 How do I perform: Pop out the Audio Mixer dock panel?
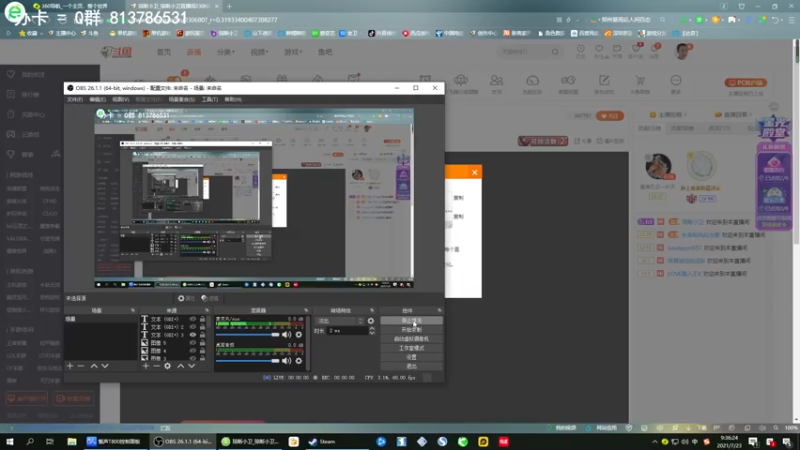307,310
